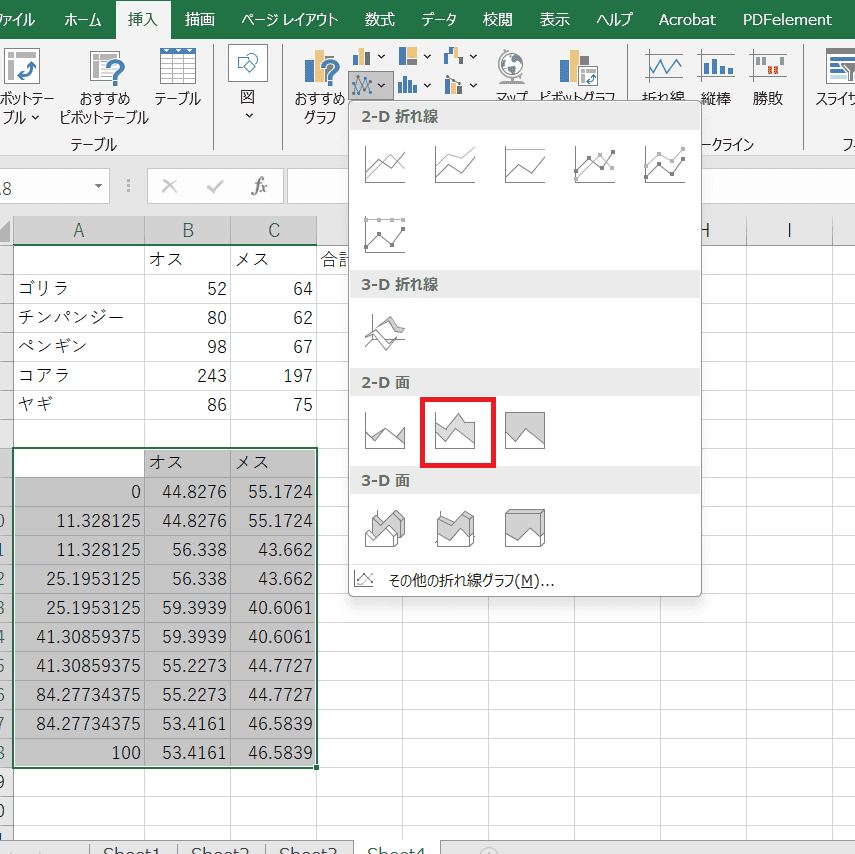
Task: Switch to the 描画 tab
Action: (200, 20)
